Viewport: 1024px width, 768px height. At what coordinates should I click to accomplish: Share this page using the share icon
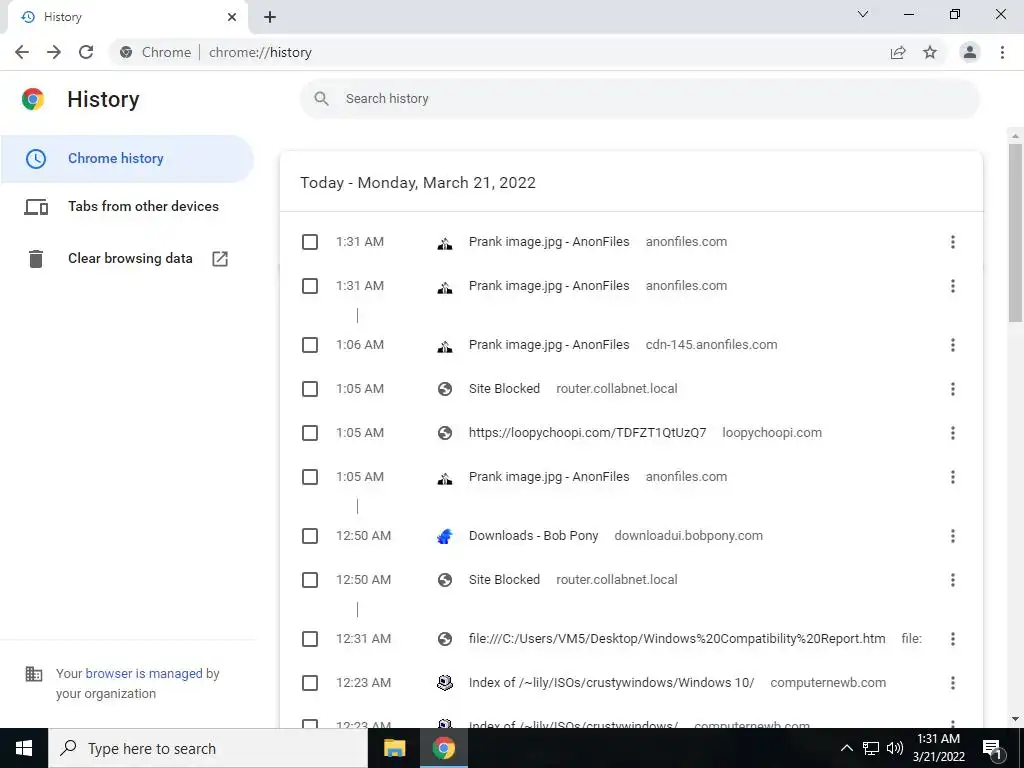coord(898,52)
